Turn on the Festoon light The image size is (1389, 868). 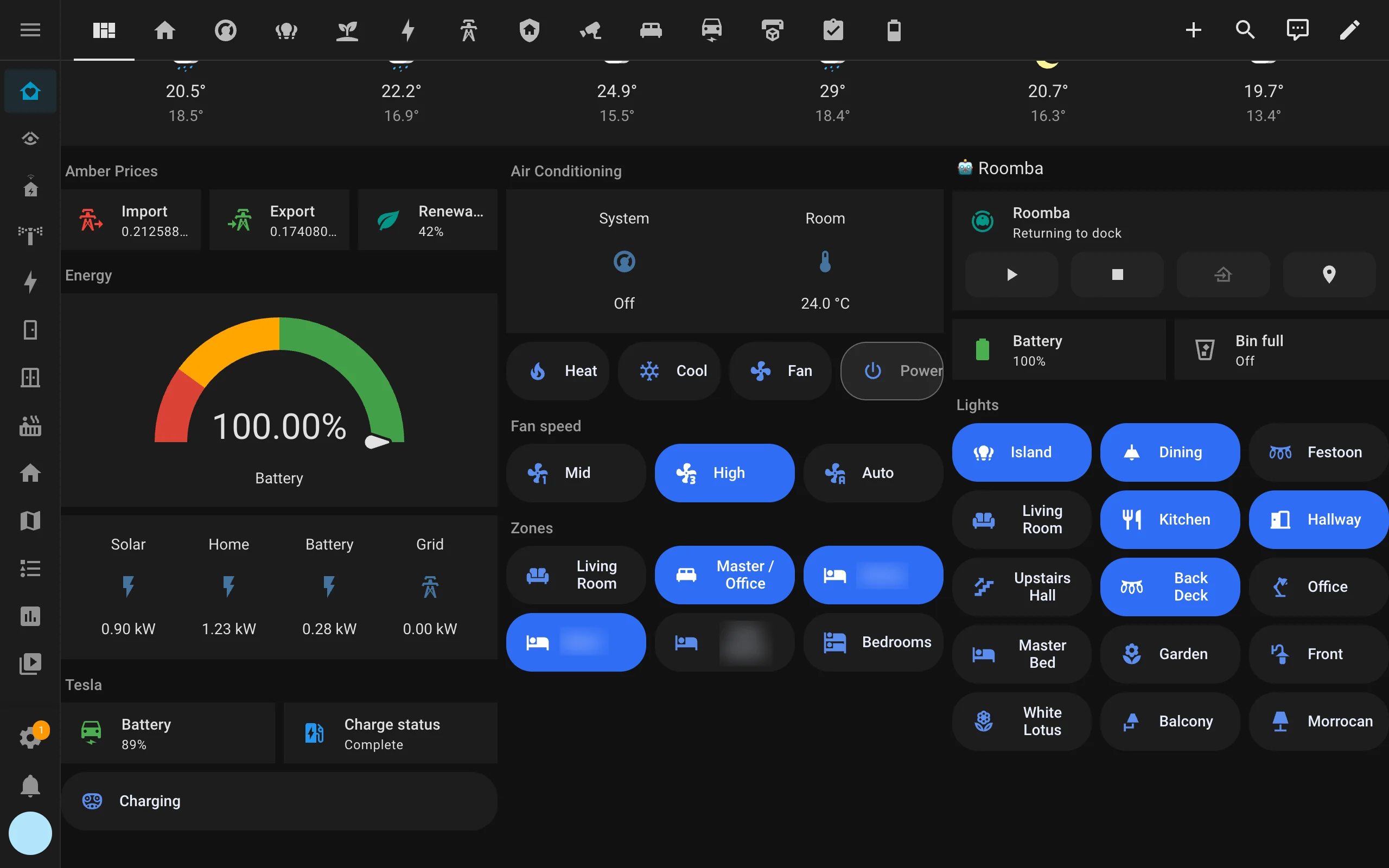(x=1318, y=452)
